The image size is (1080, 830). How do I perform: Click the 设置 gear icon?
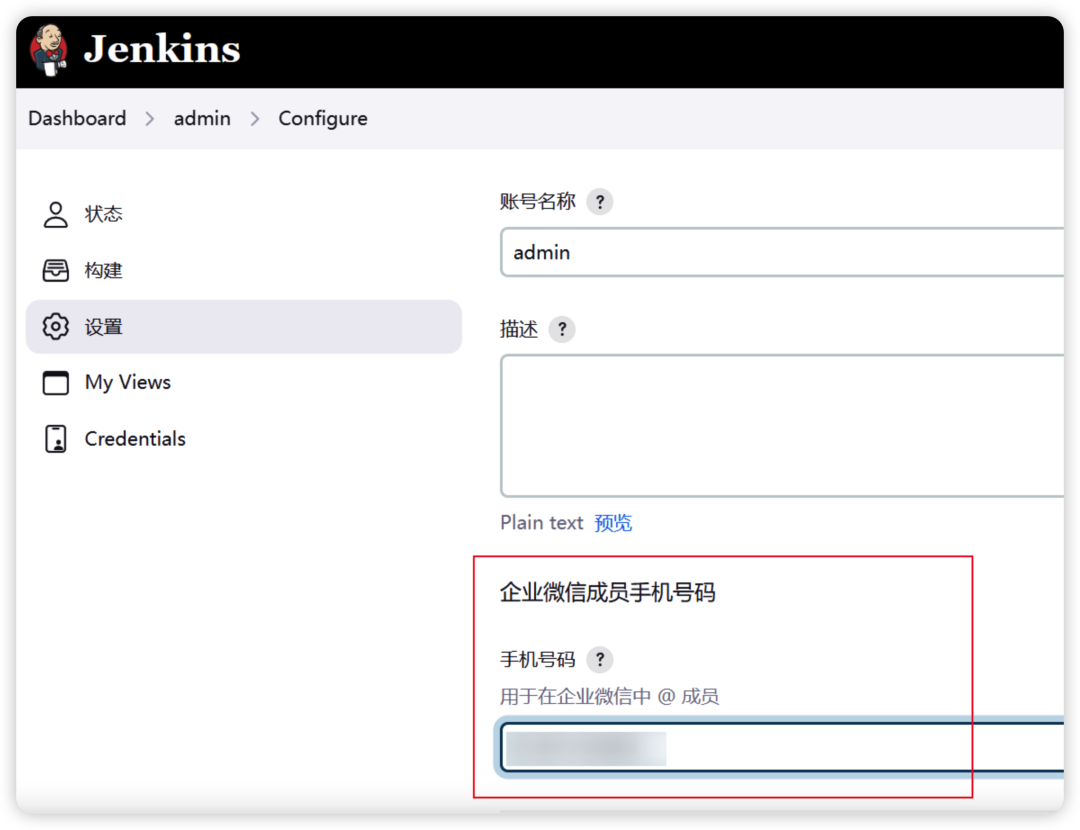[x=56, y=326]
